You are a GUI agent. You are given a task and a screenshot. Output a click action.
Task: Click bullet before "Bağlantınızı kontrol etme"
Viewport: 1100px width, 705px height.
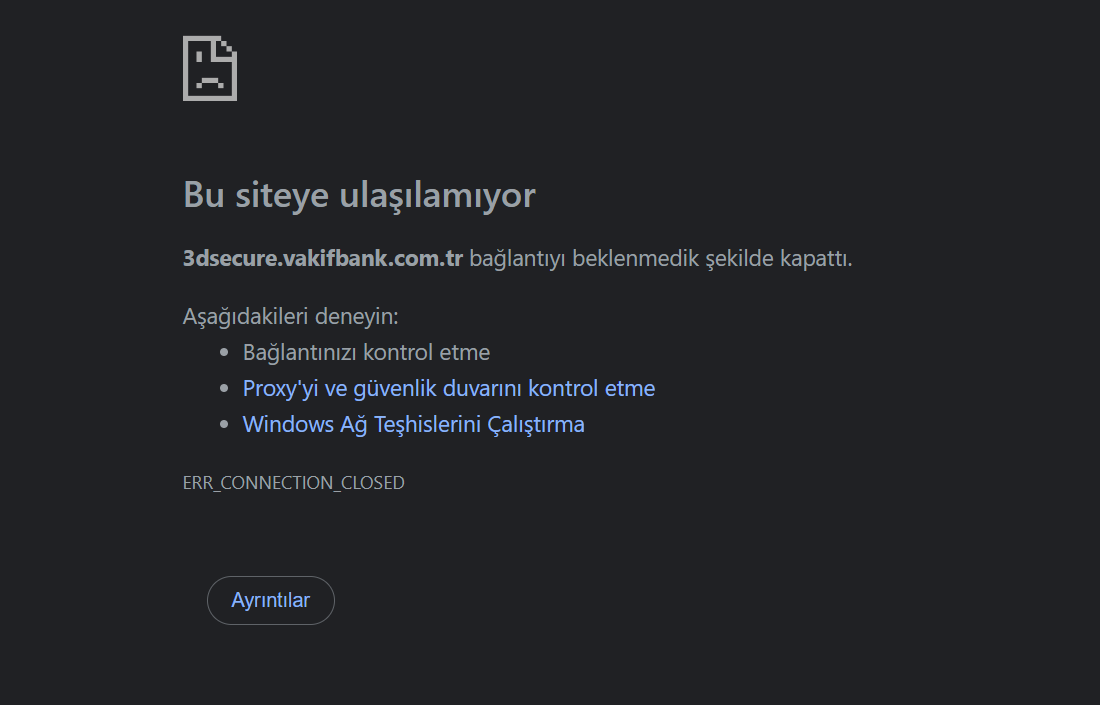pyautogui.click(x=224, y=353)
